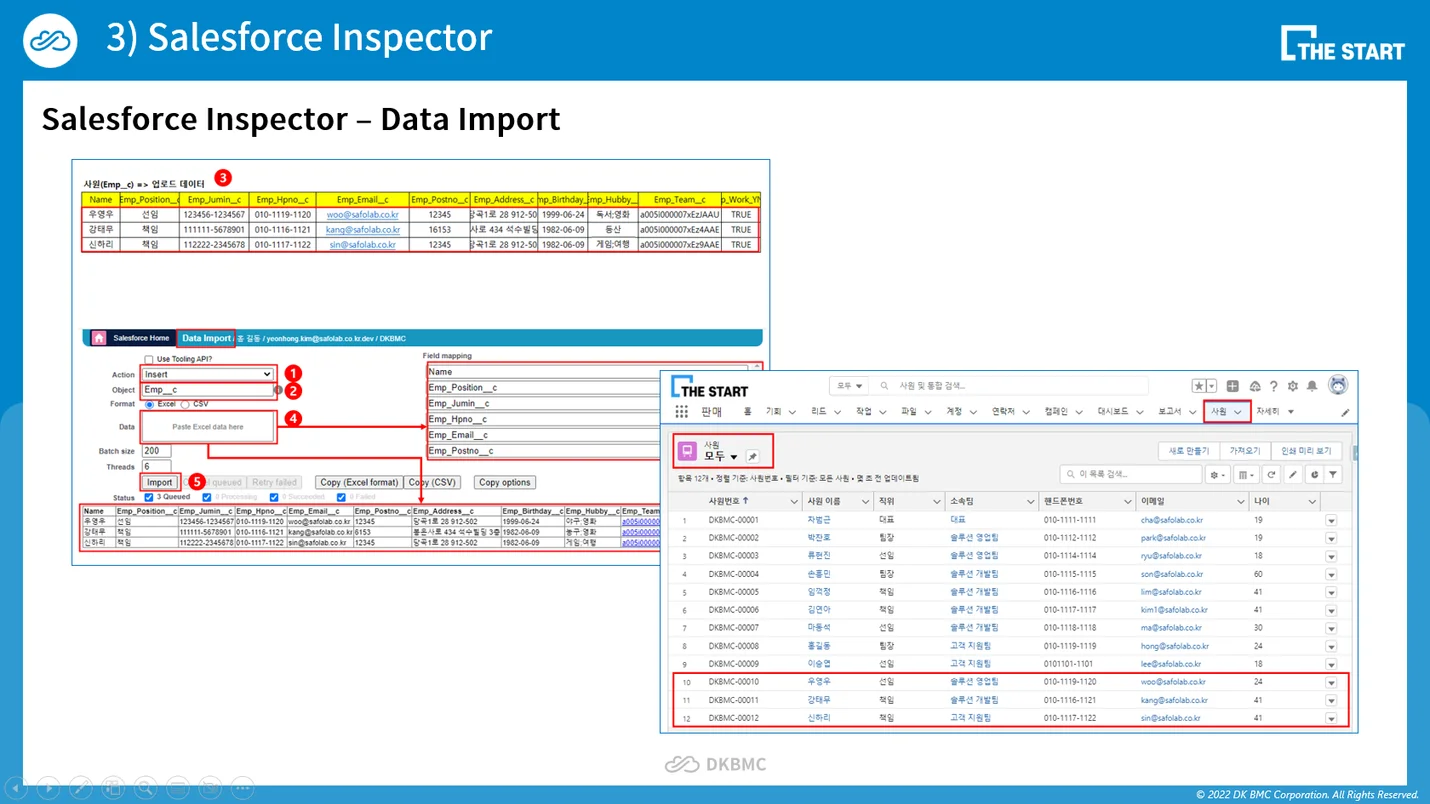Image resolution: width=1430 pixels, height=804 pixels.
Task: Open the 대시보드 navigation tab
Action: [1112, 411]
